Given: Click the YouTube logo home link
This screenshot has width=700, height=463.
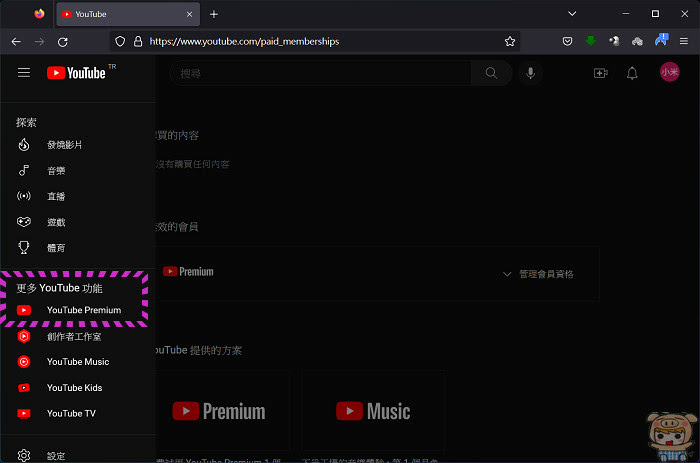Looking at the screenshot, I should [76, 73].
